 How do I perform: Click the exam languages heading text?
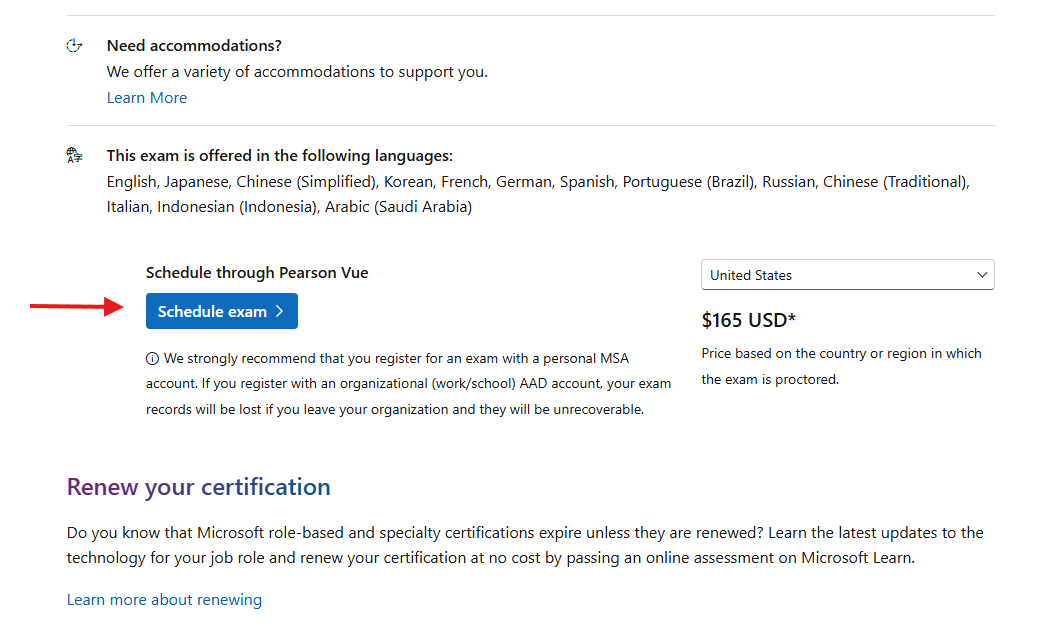pos(280,156)
